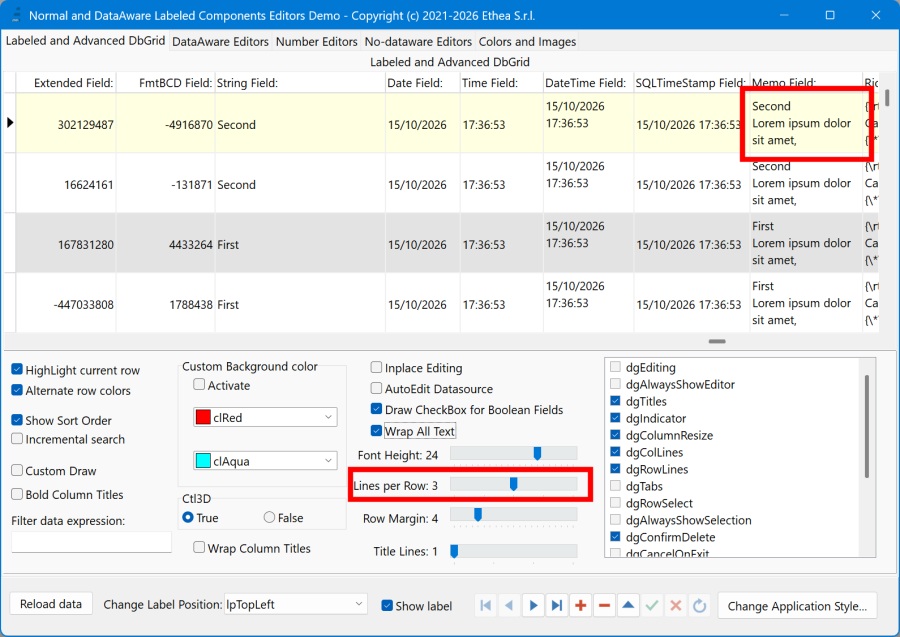
Task: Check dgEditing option in list
Action: 615,367
